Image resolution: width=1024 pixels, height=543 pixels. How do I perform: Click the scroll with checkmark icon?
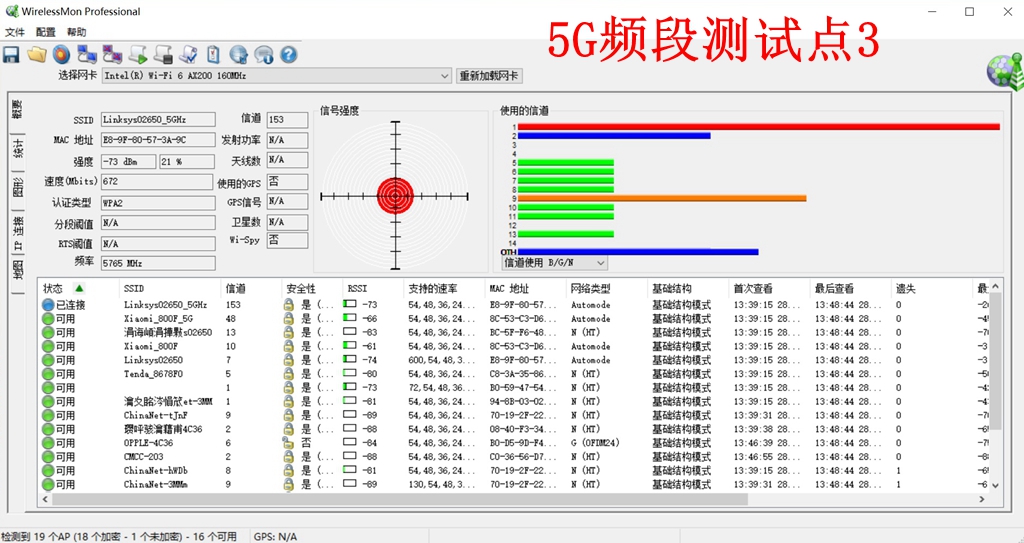point(189,54)
